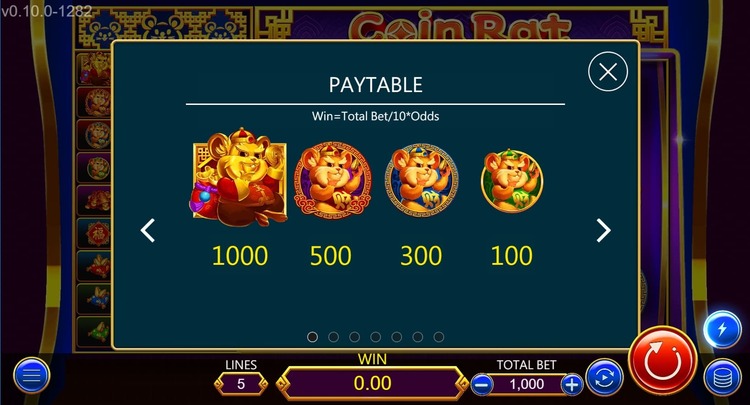Open the blue hamburger menu
Screen dimensions: 750x405
pos(32,376)
